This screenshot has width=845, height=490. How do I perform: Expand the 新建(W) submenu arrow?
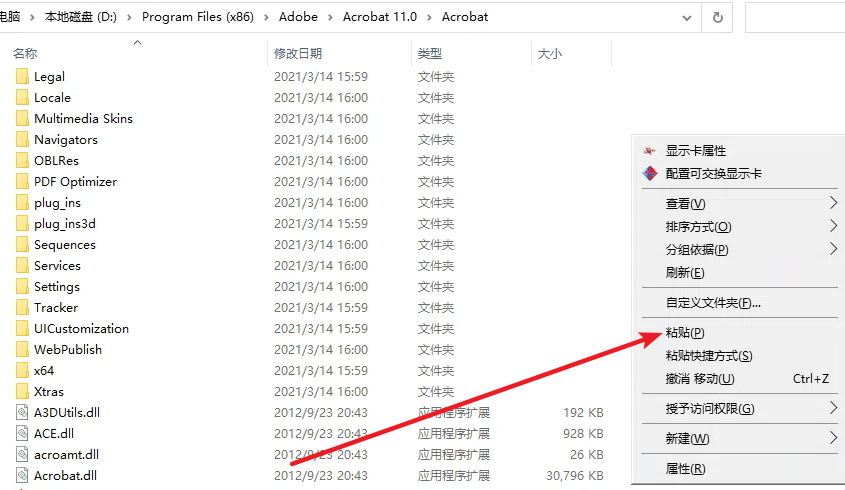tap(833, 438)
